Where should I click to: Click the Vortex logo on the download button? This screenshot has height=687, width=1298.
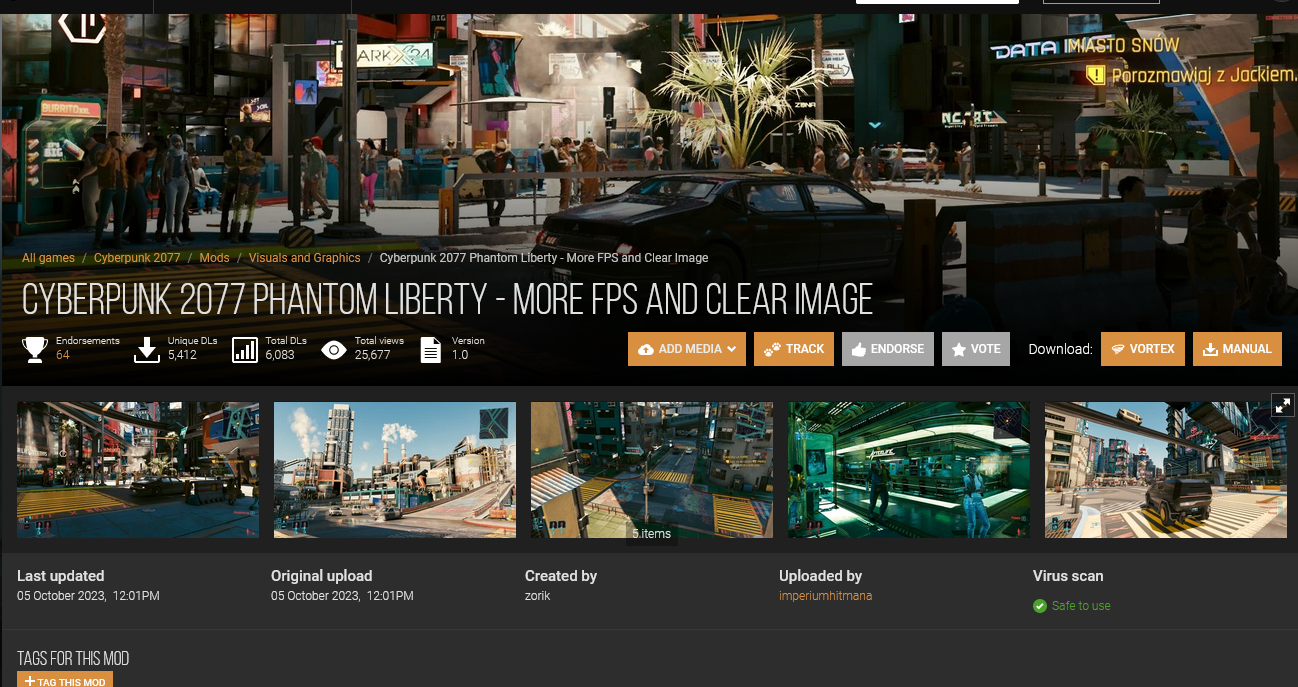pos(1119,349)
